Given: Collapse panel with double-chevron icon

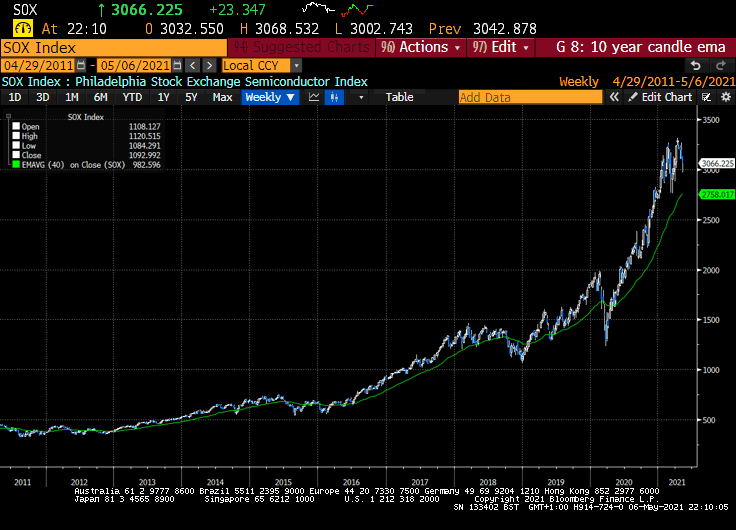Looking at the screenshot, I should (x=614, y=97).
